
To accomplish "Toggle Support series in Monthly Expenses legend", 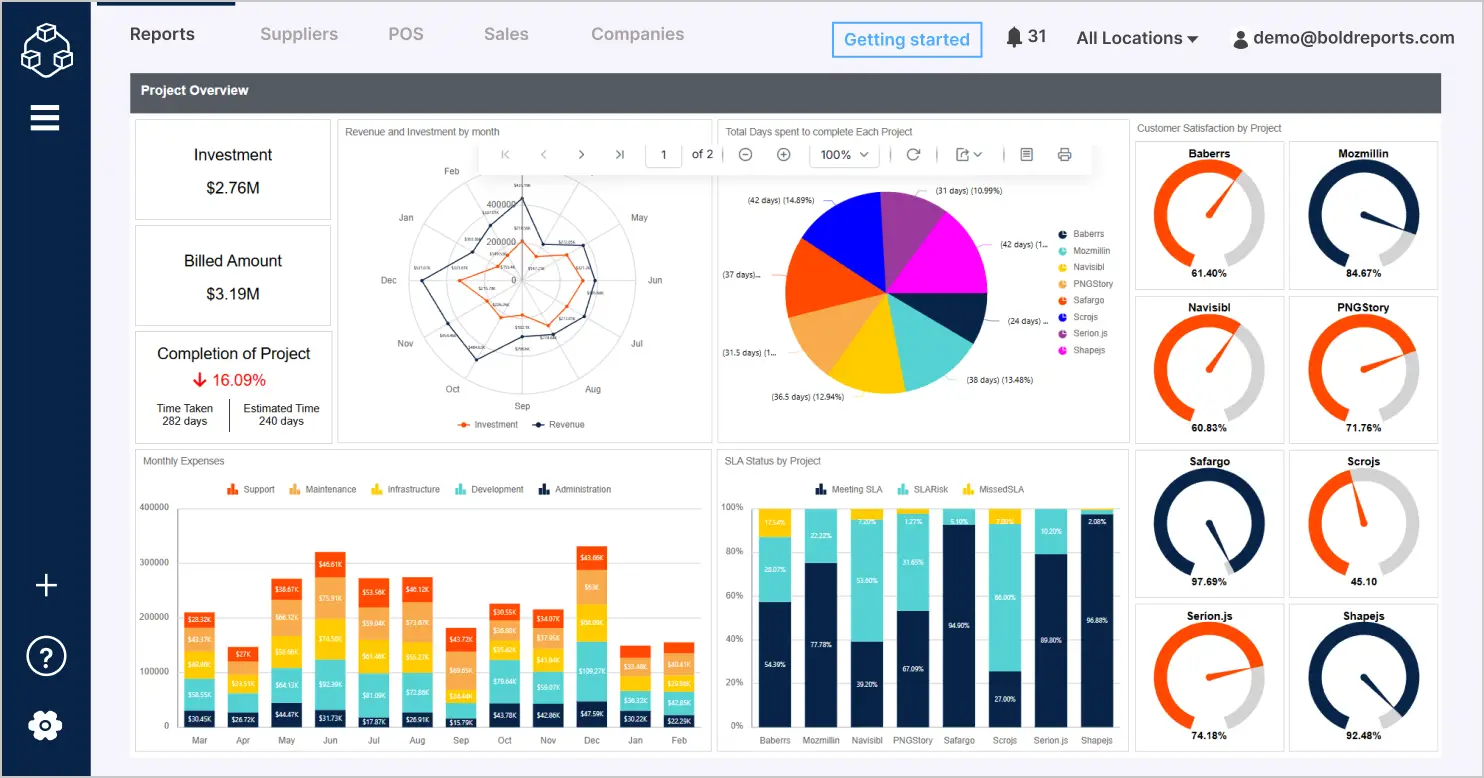I will pos(250,490).
